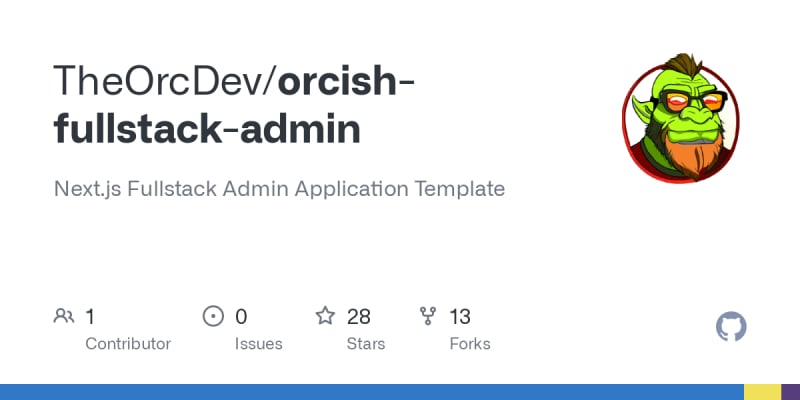Click the issues count '0'
The width and height of the screenshot is (800, 400).
pyautogui.click(x=241, y=317)
